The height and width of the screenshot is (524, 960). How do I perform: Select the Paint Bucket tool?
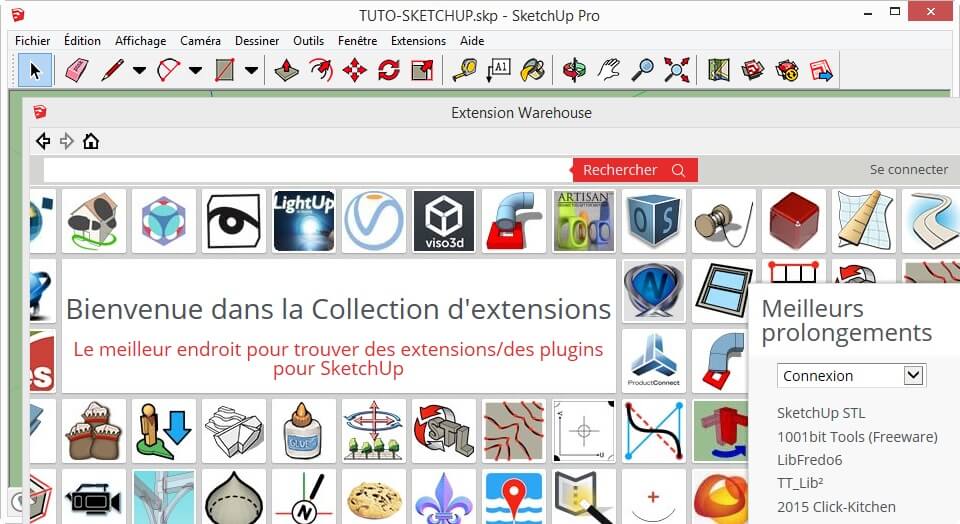point(533,70)
